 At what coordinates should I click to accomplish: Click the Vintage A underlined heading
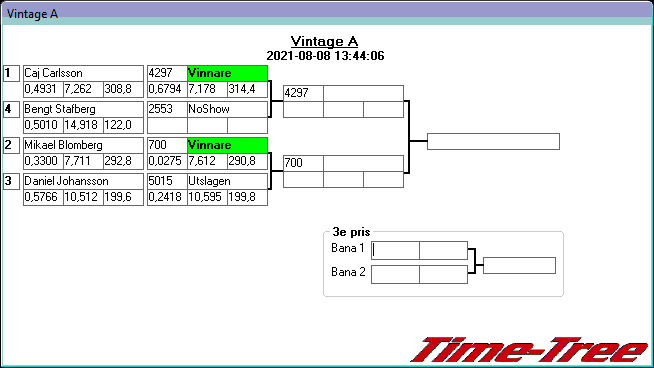coord(324,41)
